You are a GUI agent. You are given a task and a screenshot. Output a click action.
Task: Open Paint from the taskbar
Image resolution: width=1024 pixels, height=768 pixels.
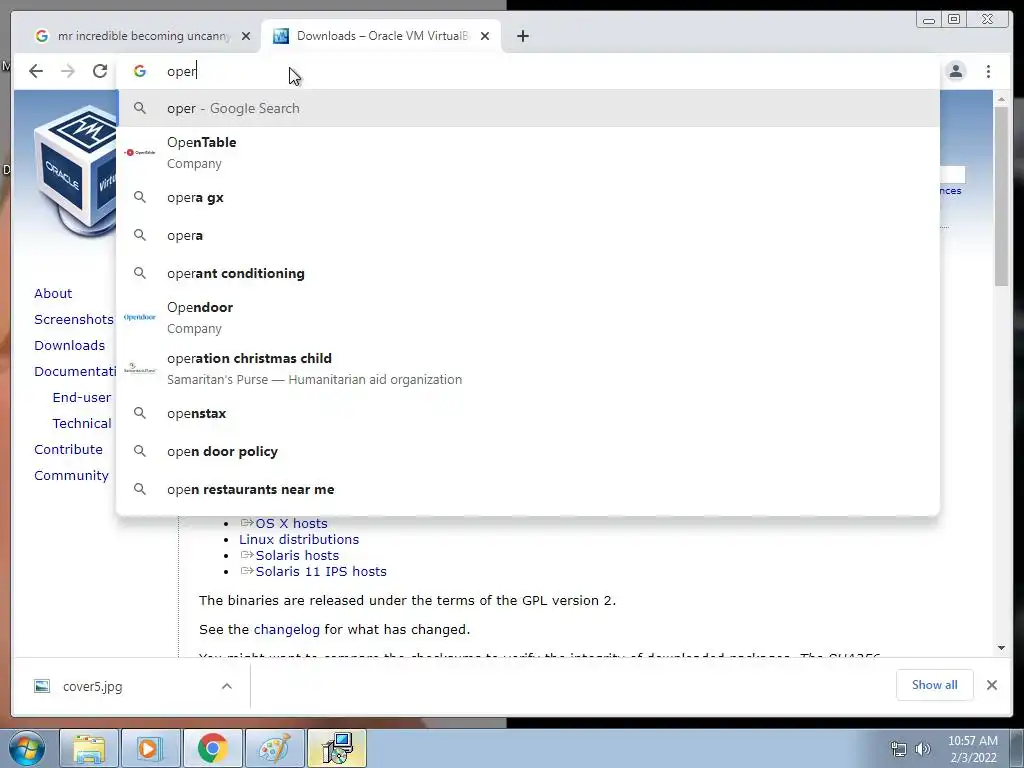coord(274,748)
